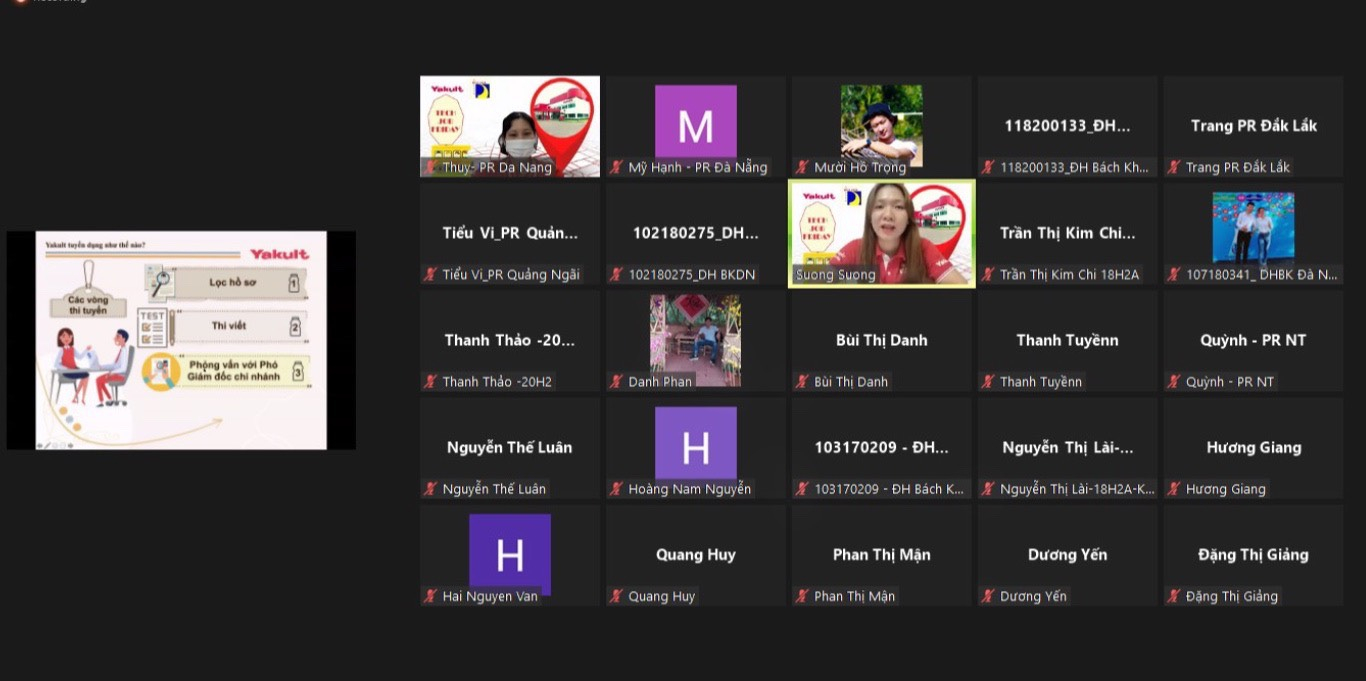The image size is (1366, 681).
Task: Click the Yakult logo on the shared slide
Action: pyautogui.click(x=280, y=254)
